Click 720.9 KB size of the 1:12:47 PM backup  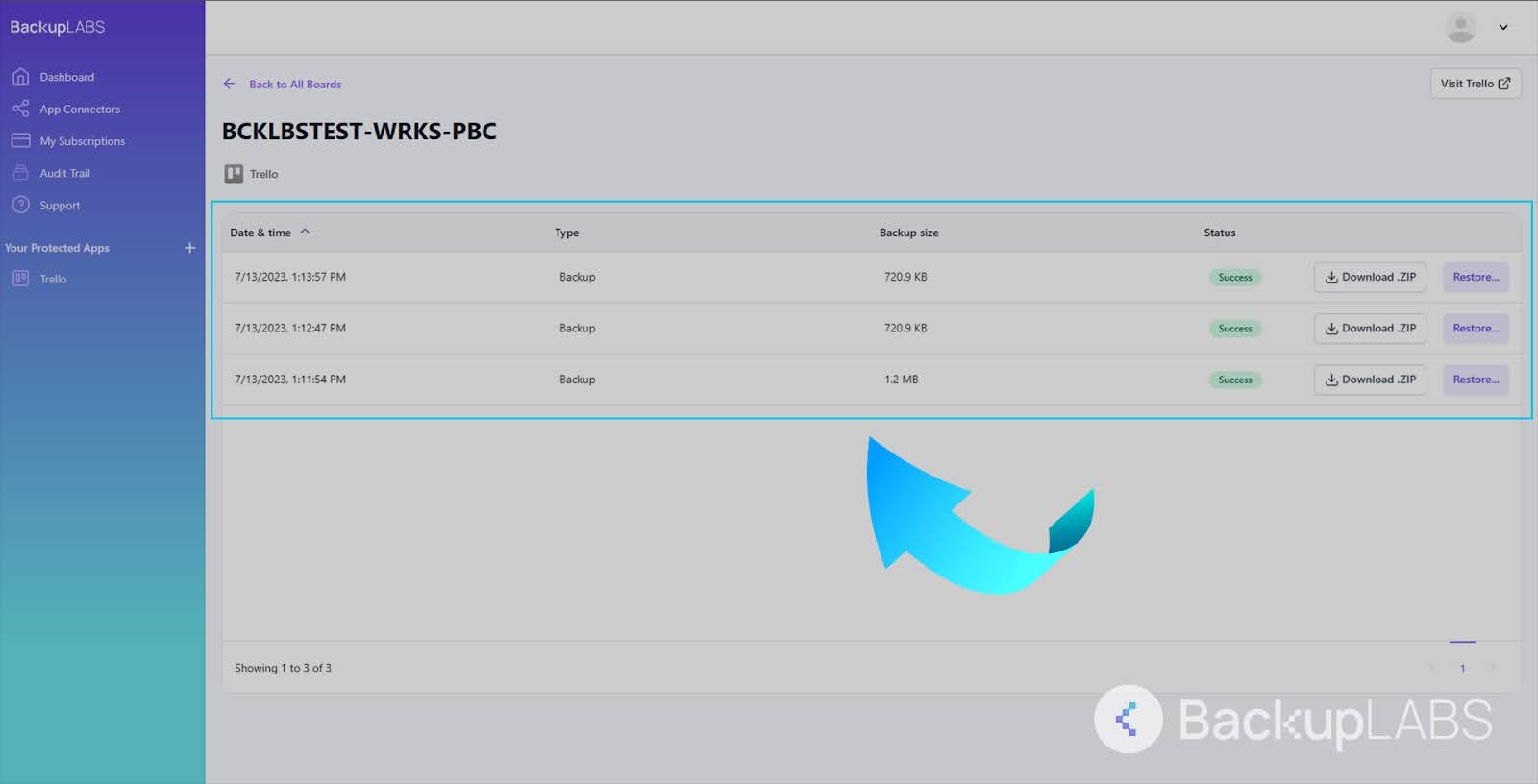(905, 329)
